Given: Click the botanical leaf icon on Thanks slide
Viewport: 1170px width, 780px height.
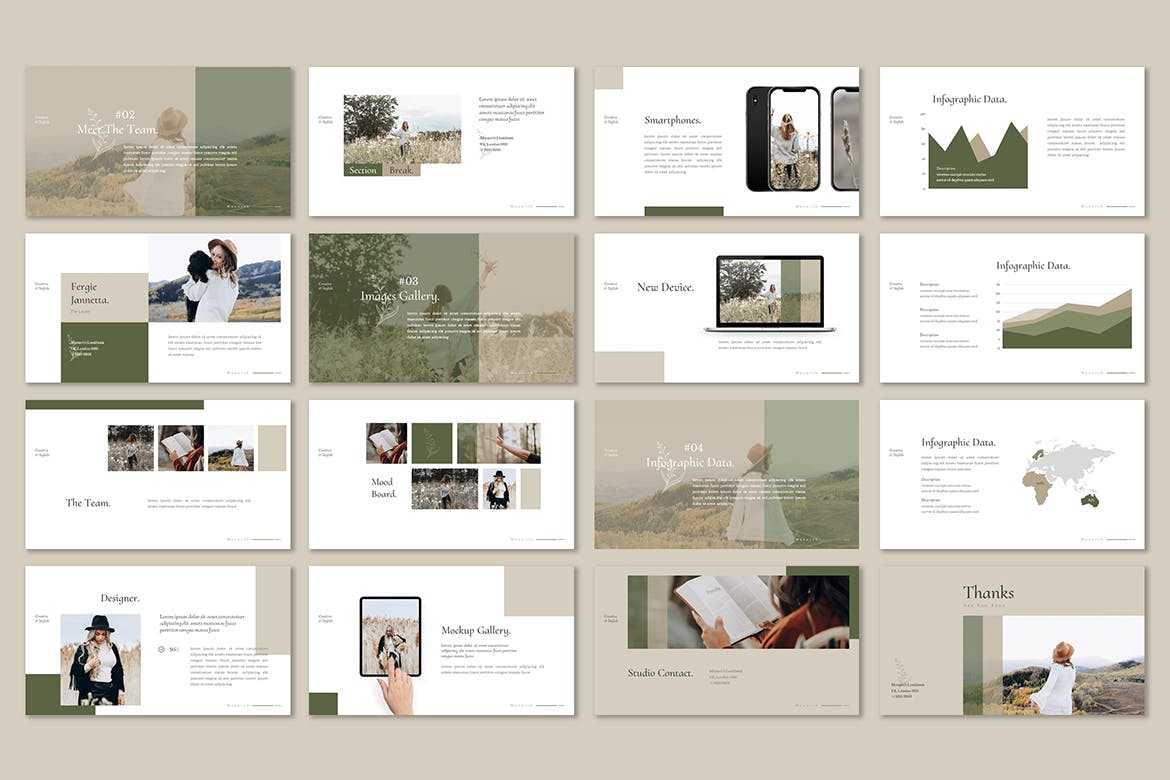Looking at the screenshot, I should pos(900,670).
